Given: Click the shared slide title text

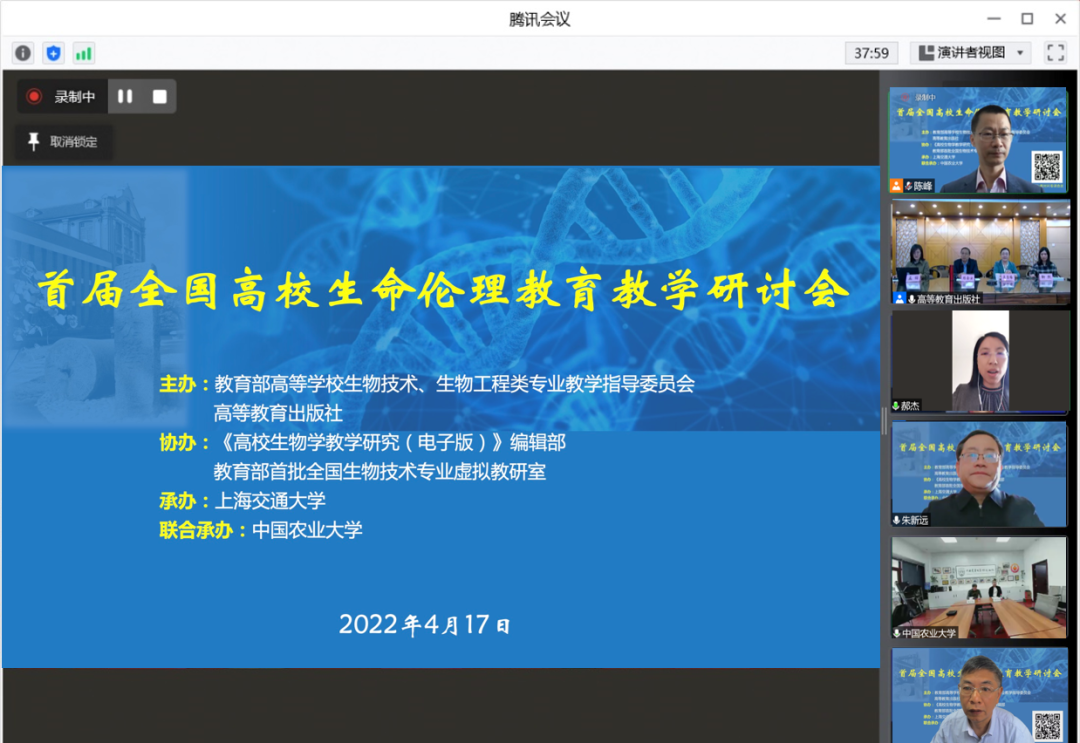Looking at the screenshot, I should (442, 290).
